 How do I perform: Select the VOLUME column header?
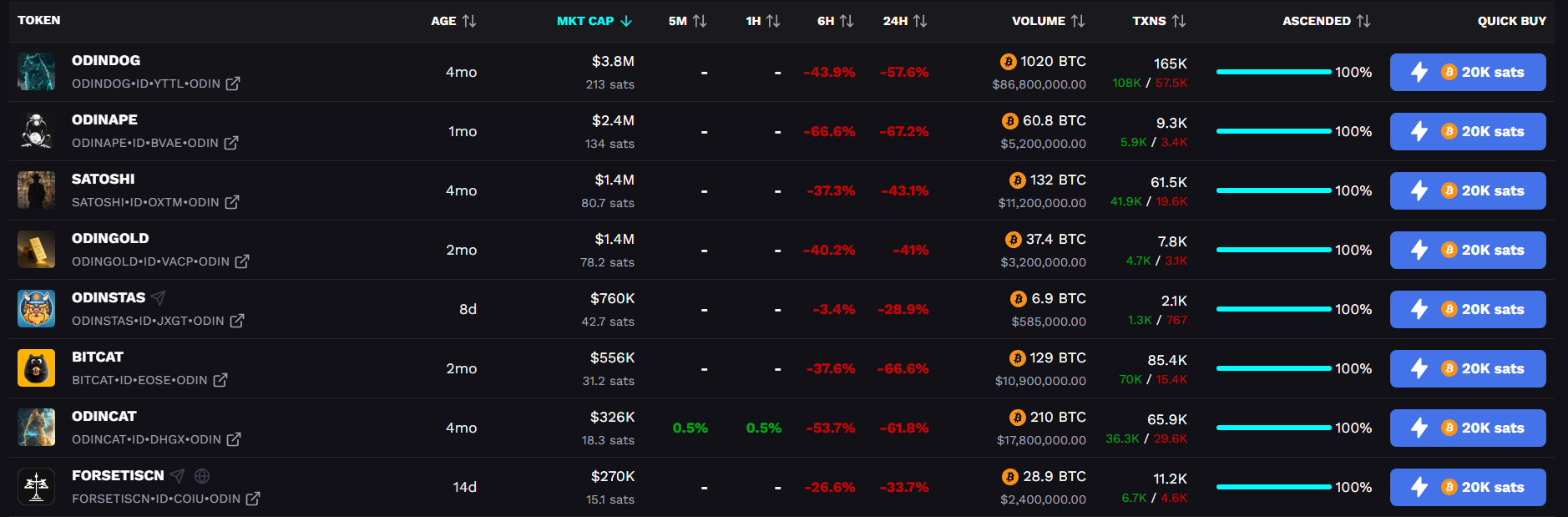(x=1039, y=21)
